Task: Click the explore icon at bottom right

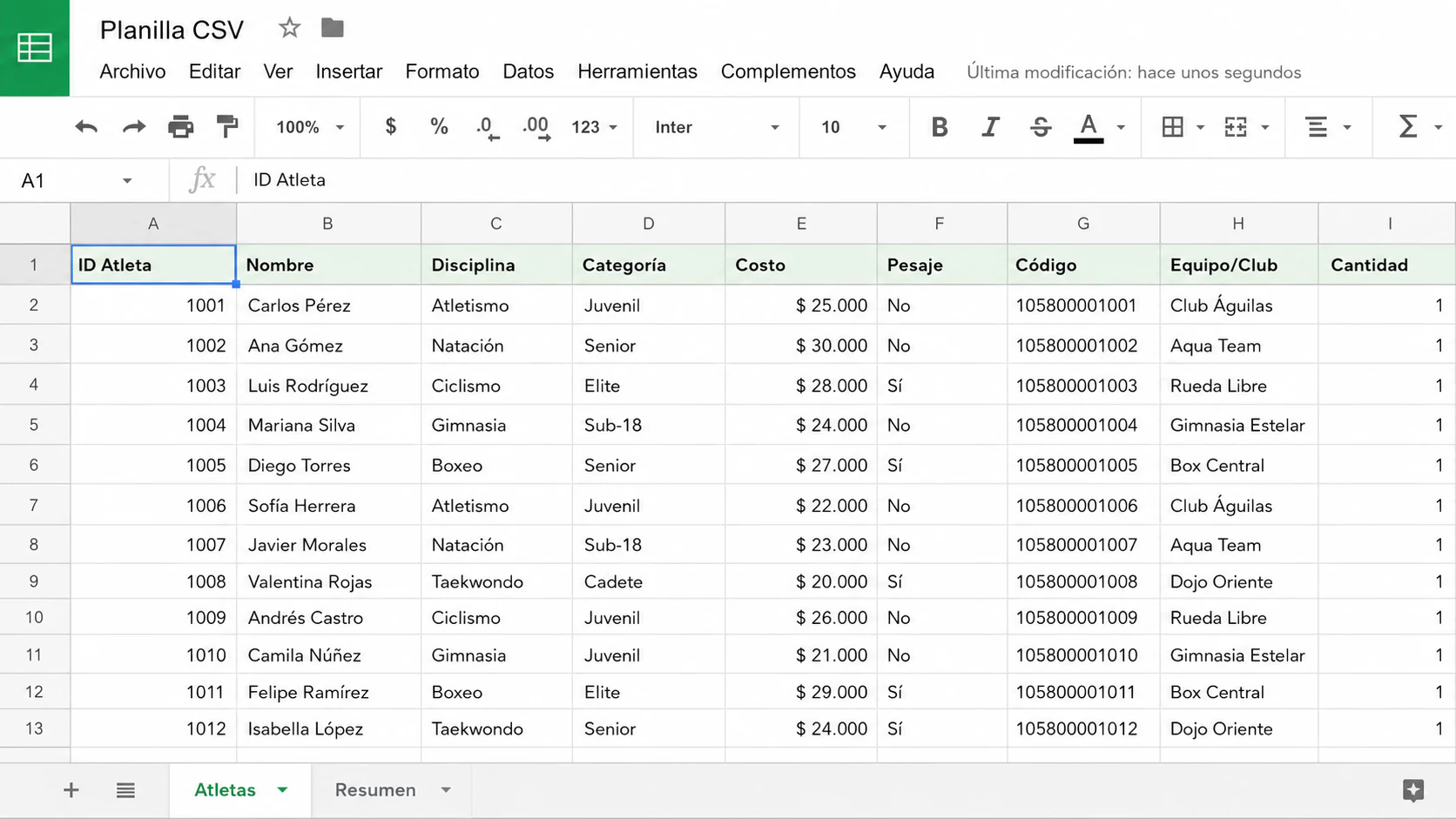Action: [x=1413, y=790]
